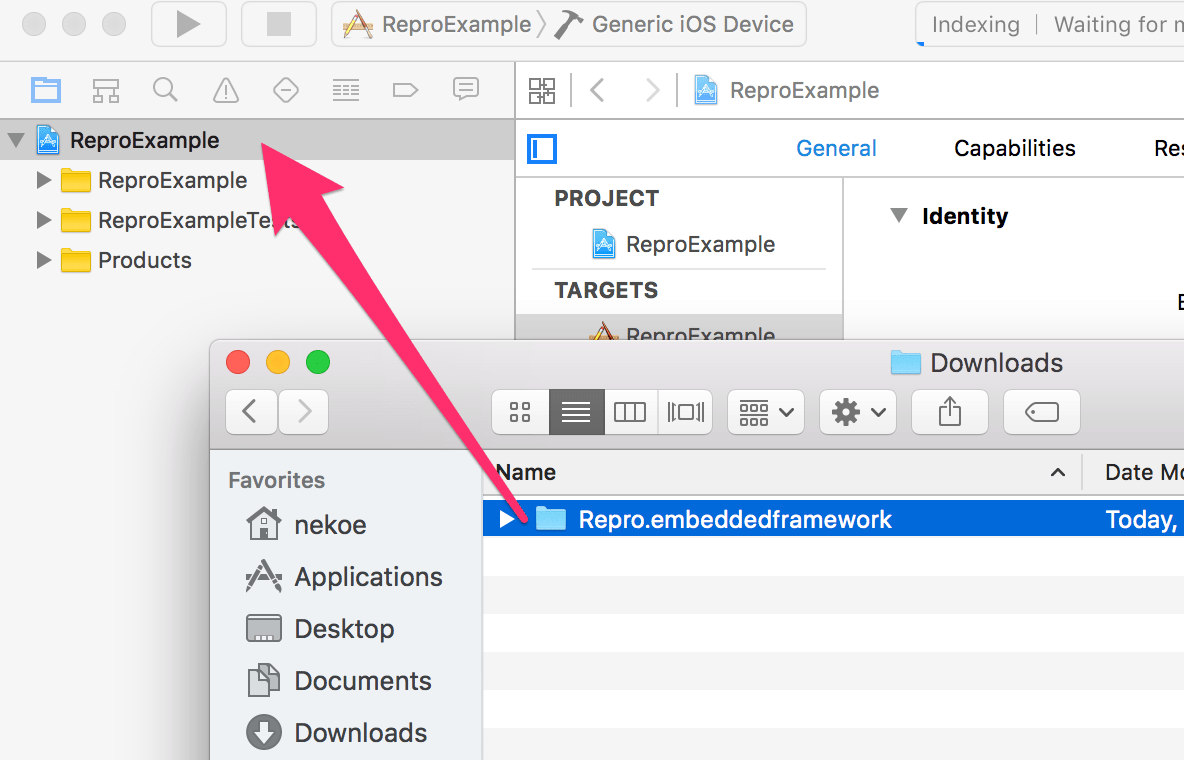Switch Finder to Cover Flow view
1184x760 pixels.
(x=686, y=412)
